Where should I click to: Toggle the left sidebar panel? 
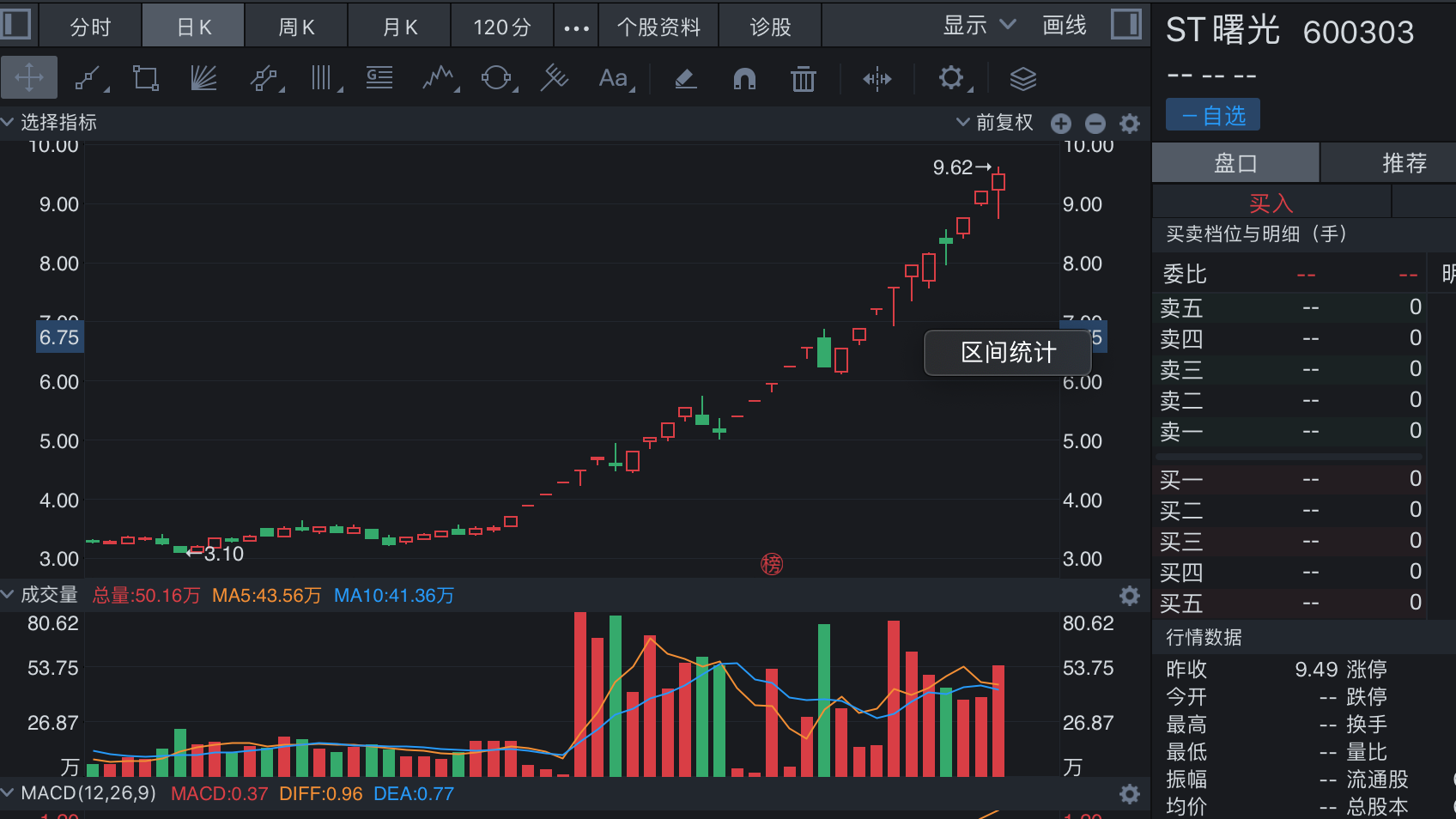(x=15, y=24)
